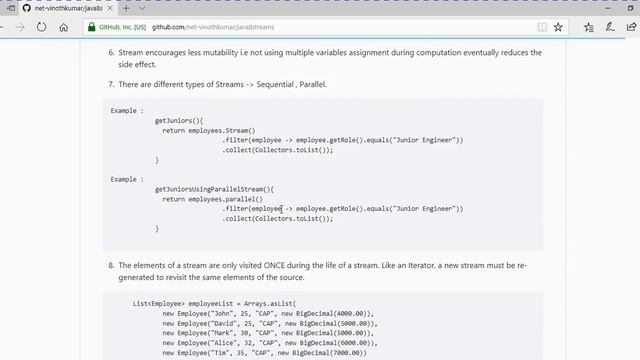Open the favorites hub icon
The width and height of the screenshot is (640, 360).
point(589,27)
